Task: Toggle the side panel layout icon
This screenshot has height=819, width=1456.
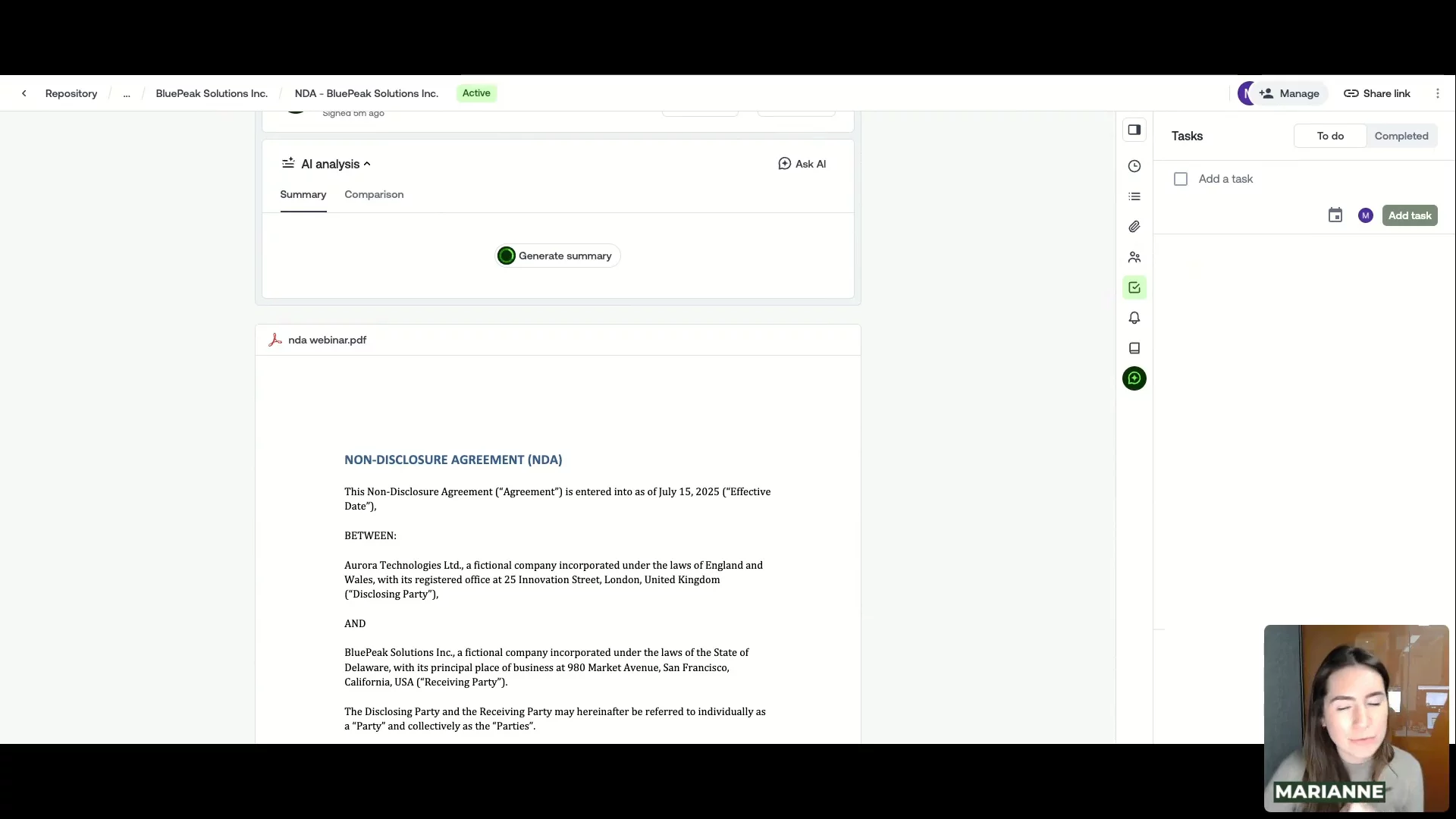Action: click(x=1134, y=130)
